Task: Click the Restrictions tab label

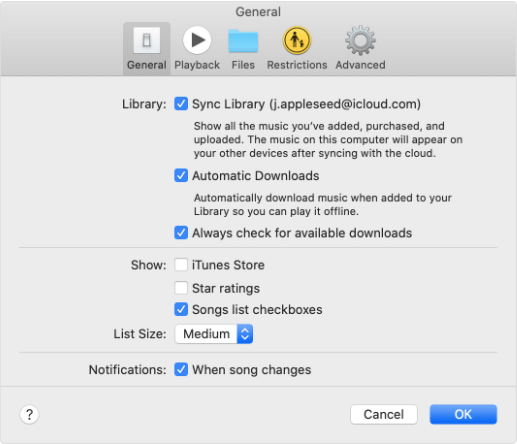Action: (297, 65)
